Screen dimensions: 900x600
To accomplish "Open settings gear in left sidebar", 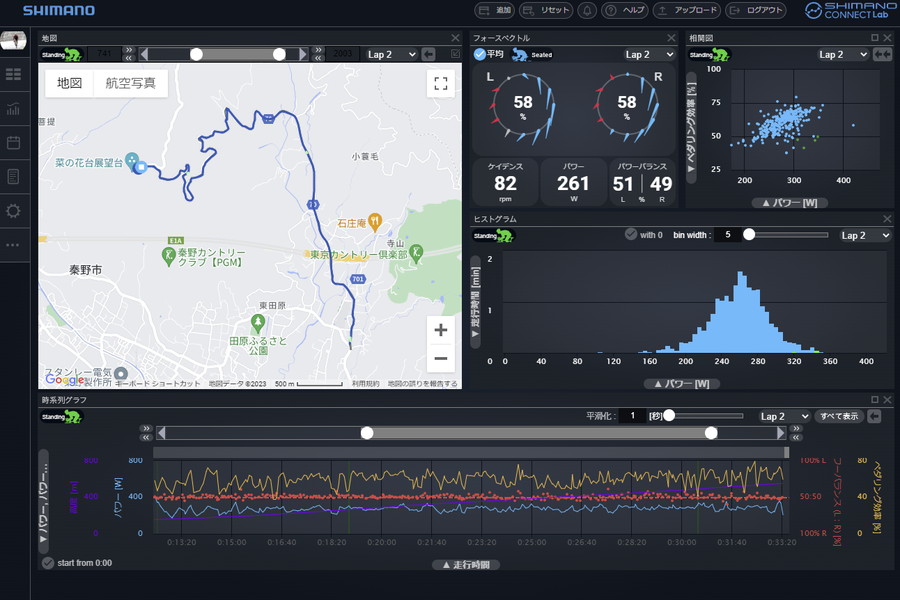I will pyautogui.click(x=13, y=211).
